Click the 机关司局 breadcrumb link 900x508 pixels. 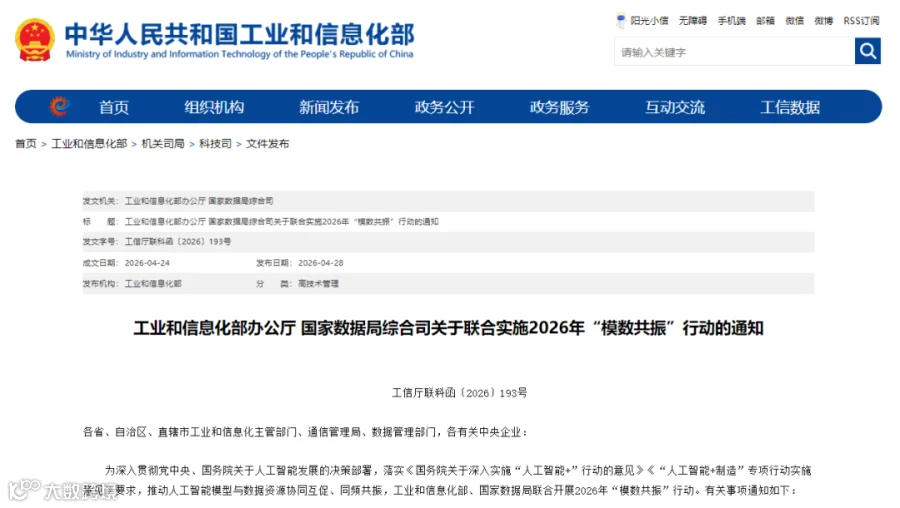pos(163,144)
